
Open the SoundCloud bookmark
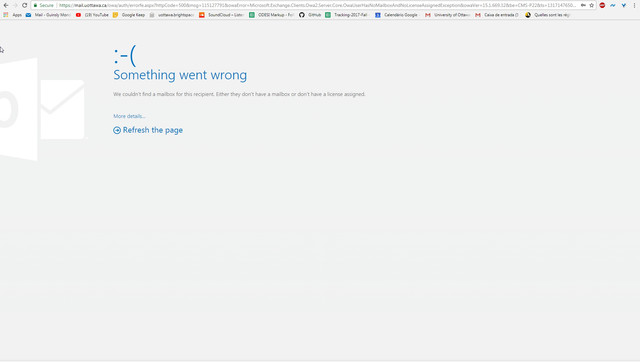[x=221, y=15]
